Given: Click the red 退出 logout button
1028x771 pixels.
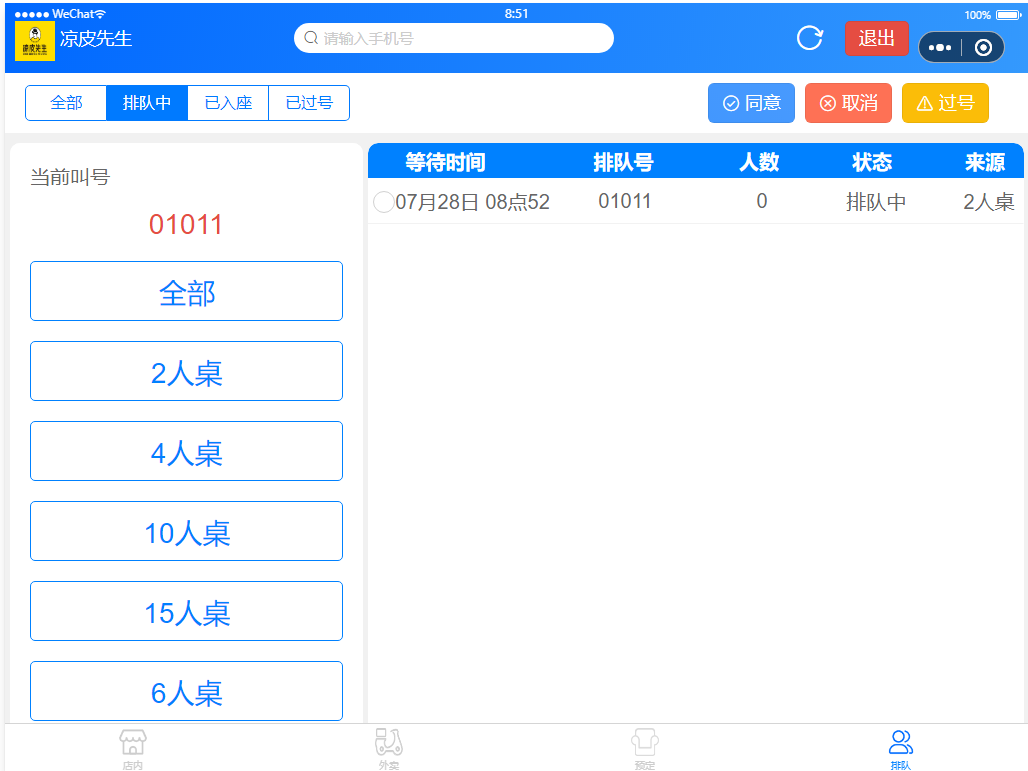Looking at the screenshot, I should coord(876,39).
